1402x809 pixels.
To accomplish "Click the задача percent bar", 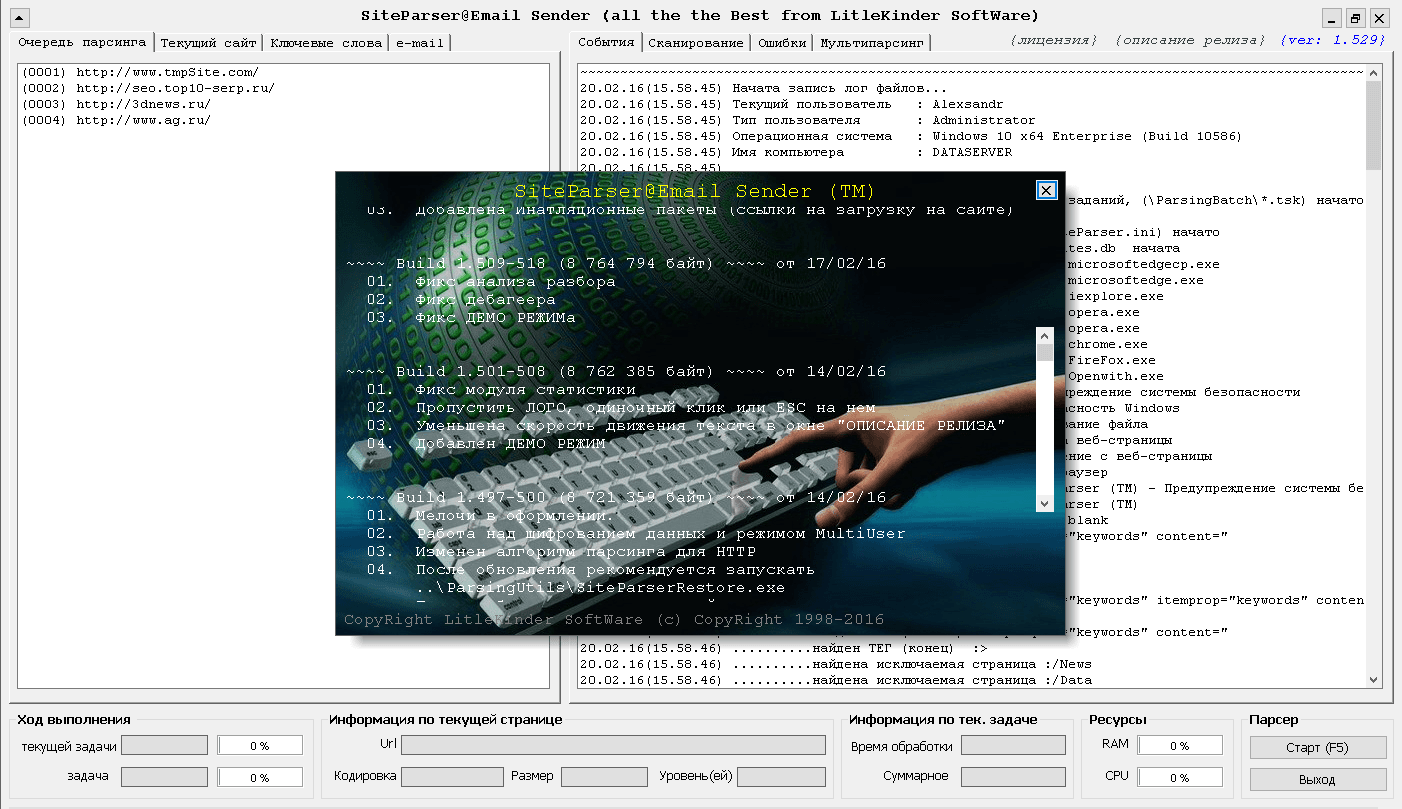I will (x=260, y=777).
